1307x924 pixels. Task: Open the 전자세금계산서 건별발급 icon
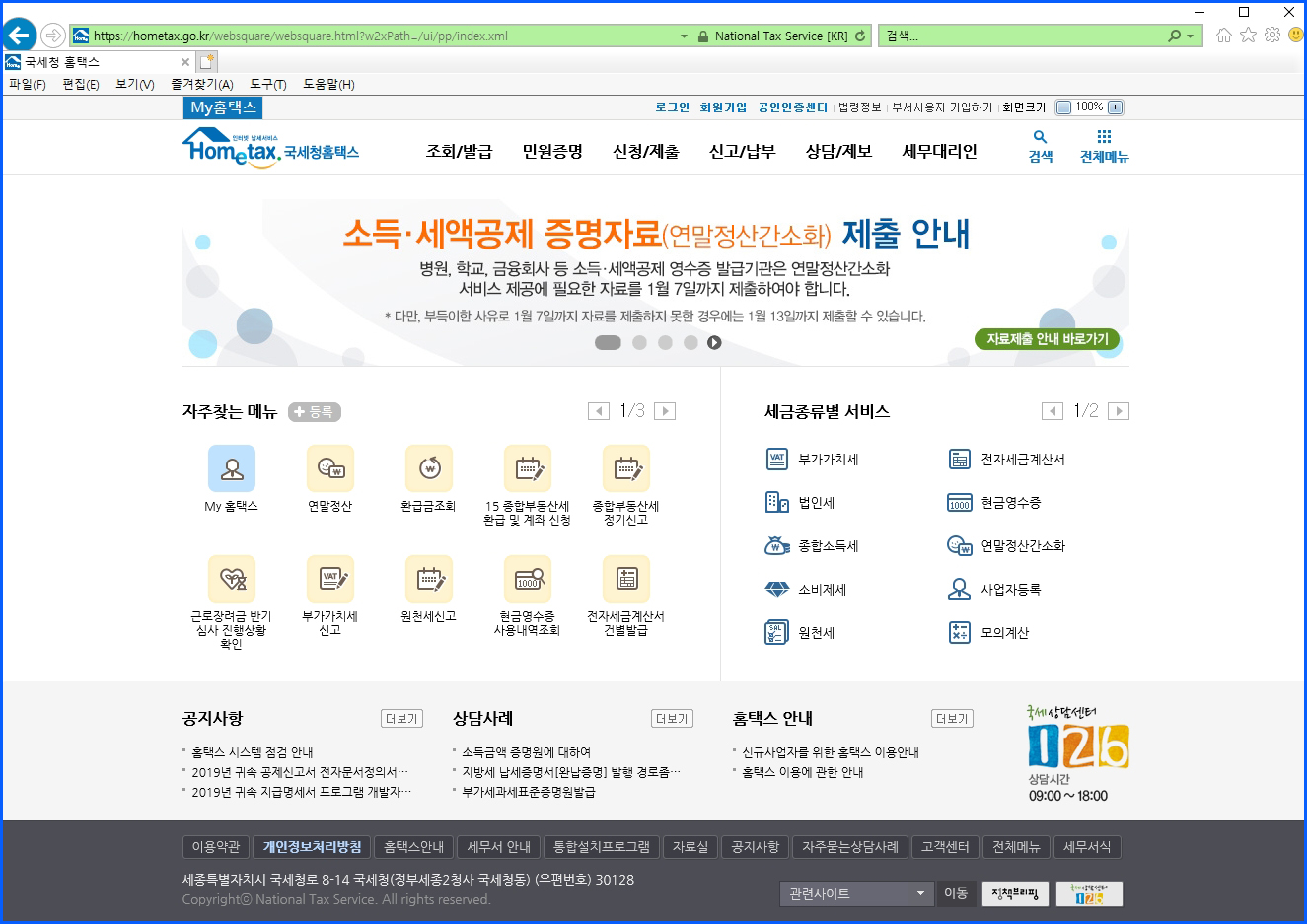[x=626, y=579]
